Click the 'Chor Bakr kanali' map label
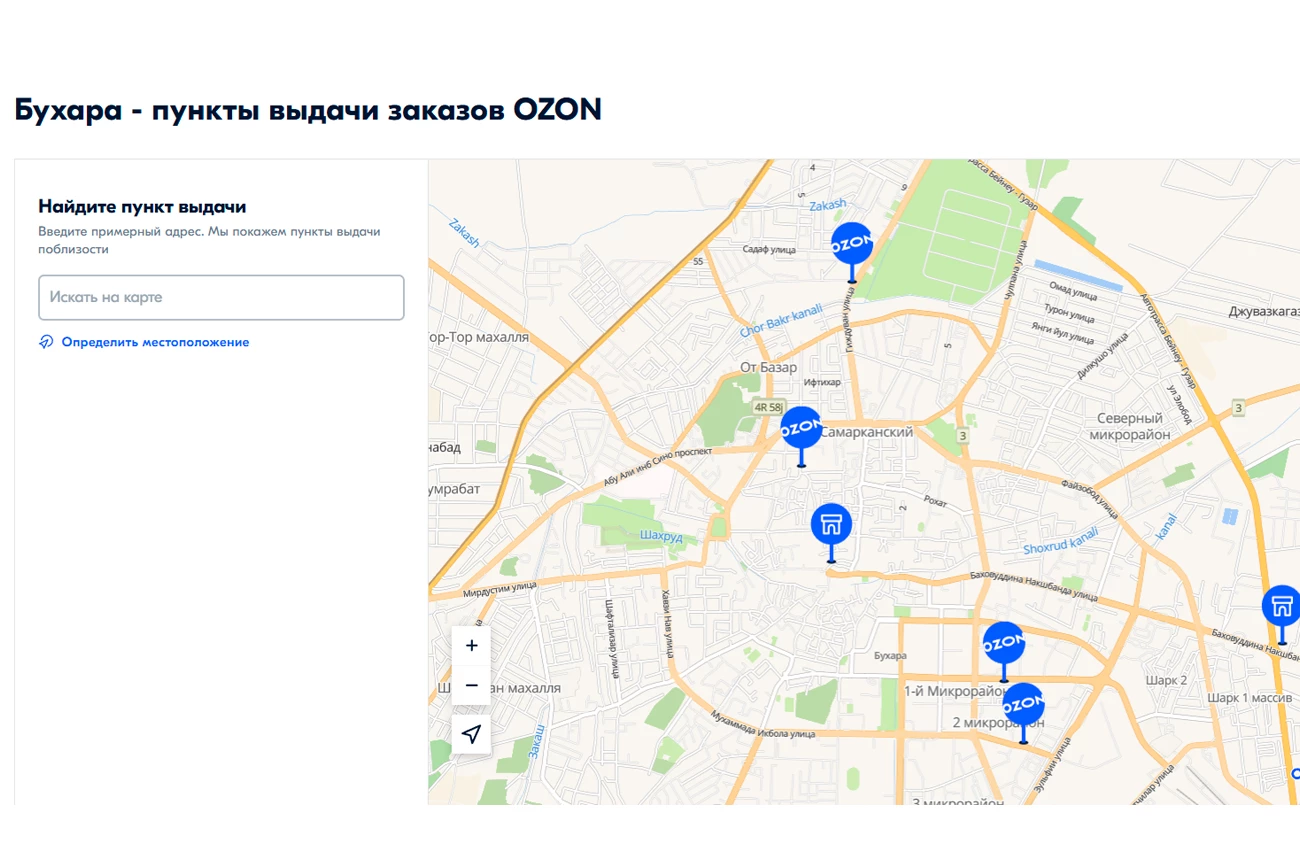The width and height of the screenshot is (1300, 867). tap(781, 320)
